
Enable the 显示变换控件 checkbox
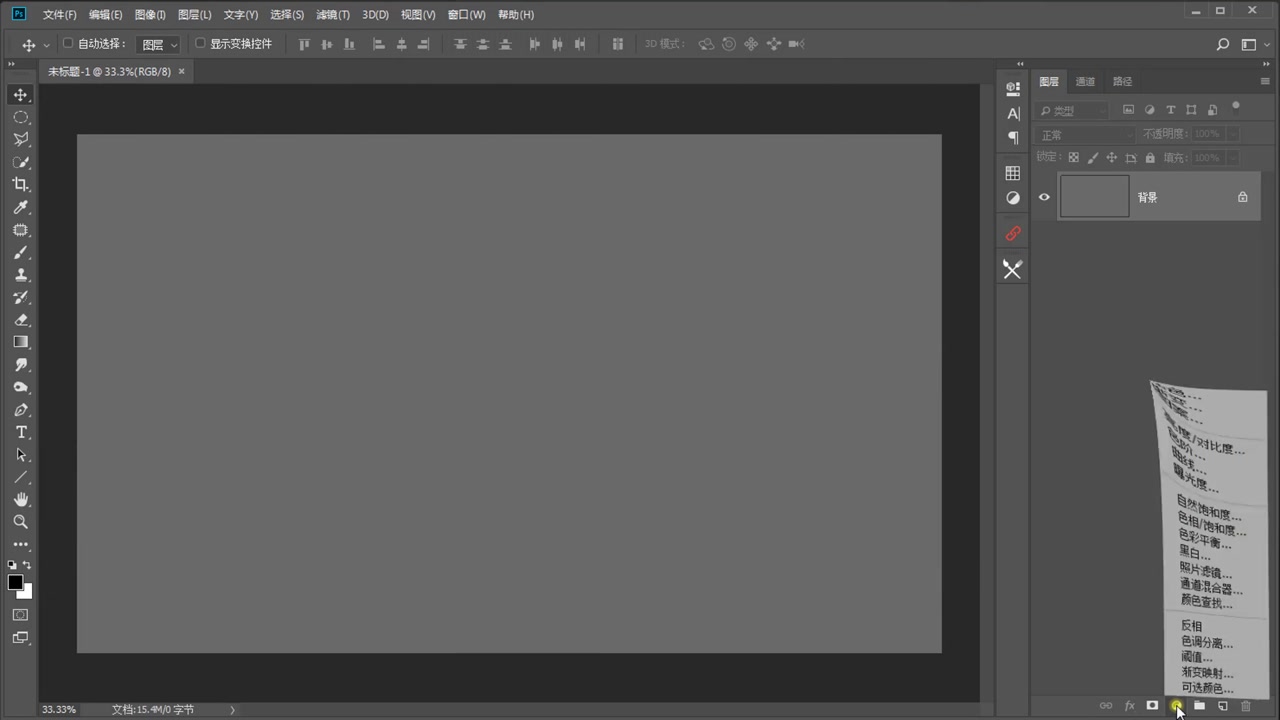(x=200, y=43)
